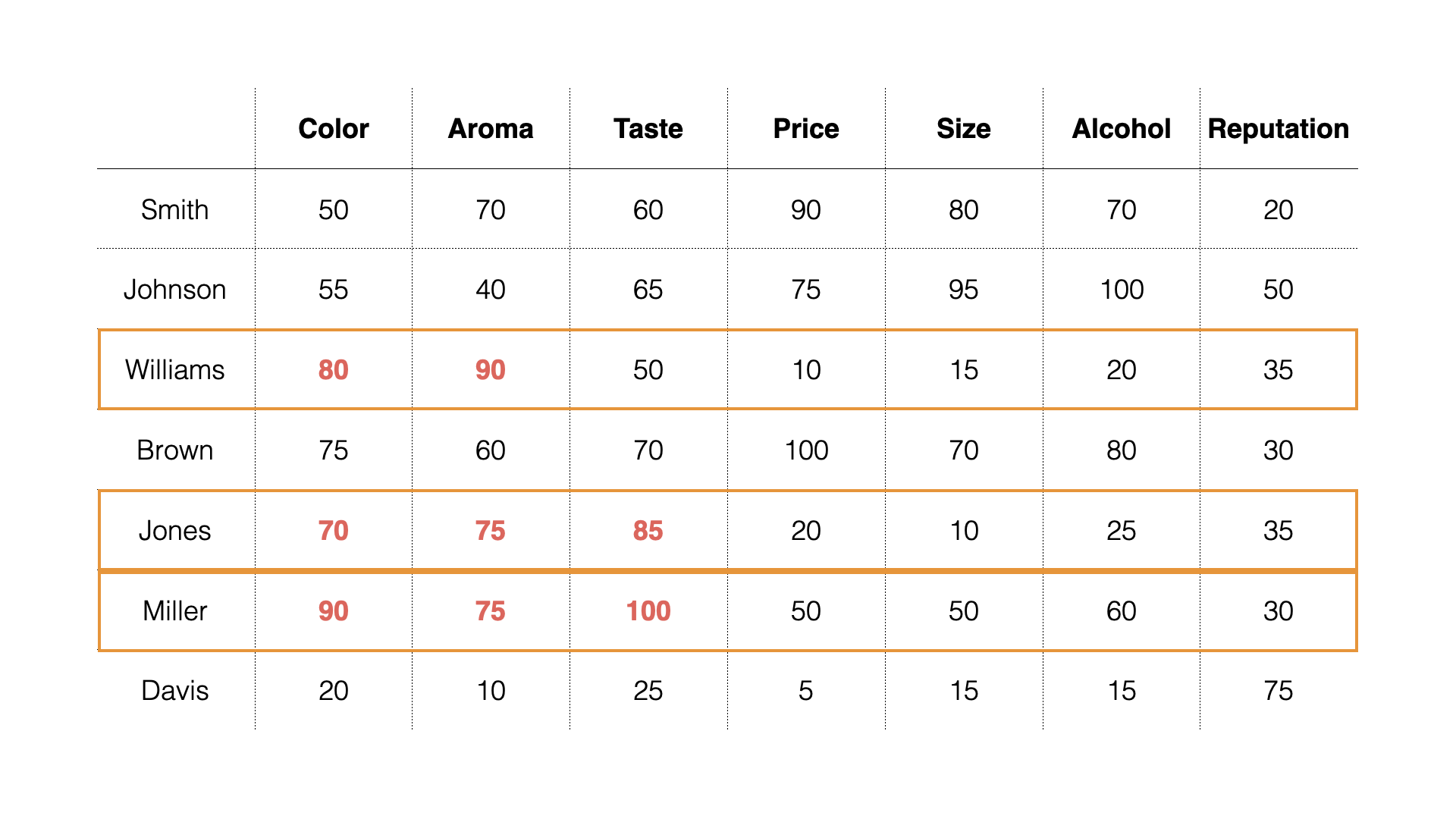Screen dimensions: 1456x819
Task: Select Brown's Price value 100
Action: [x=806, y=450]
